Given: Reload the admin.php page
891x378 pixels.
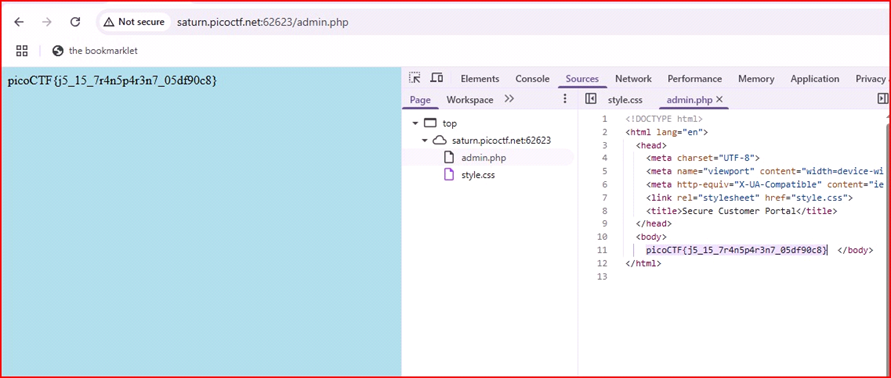Looking at the screenshot, I should (x=75, y=22).
